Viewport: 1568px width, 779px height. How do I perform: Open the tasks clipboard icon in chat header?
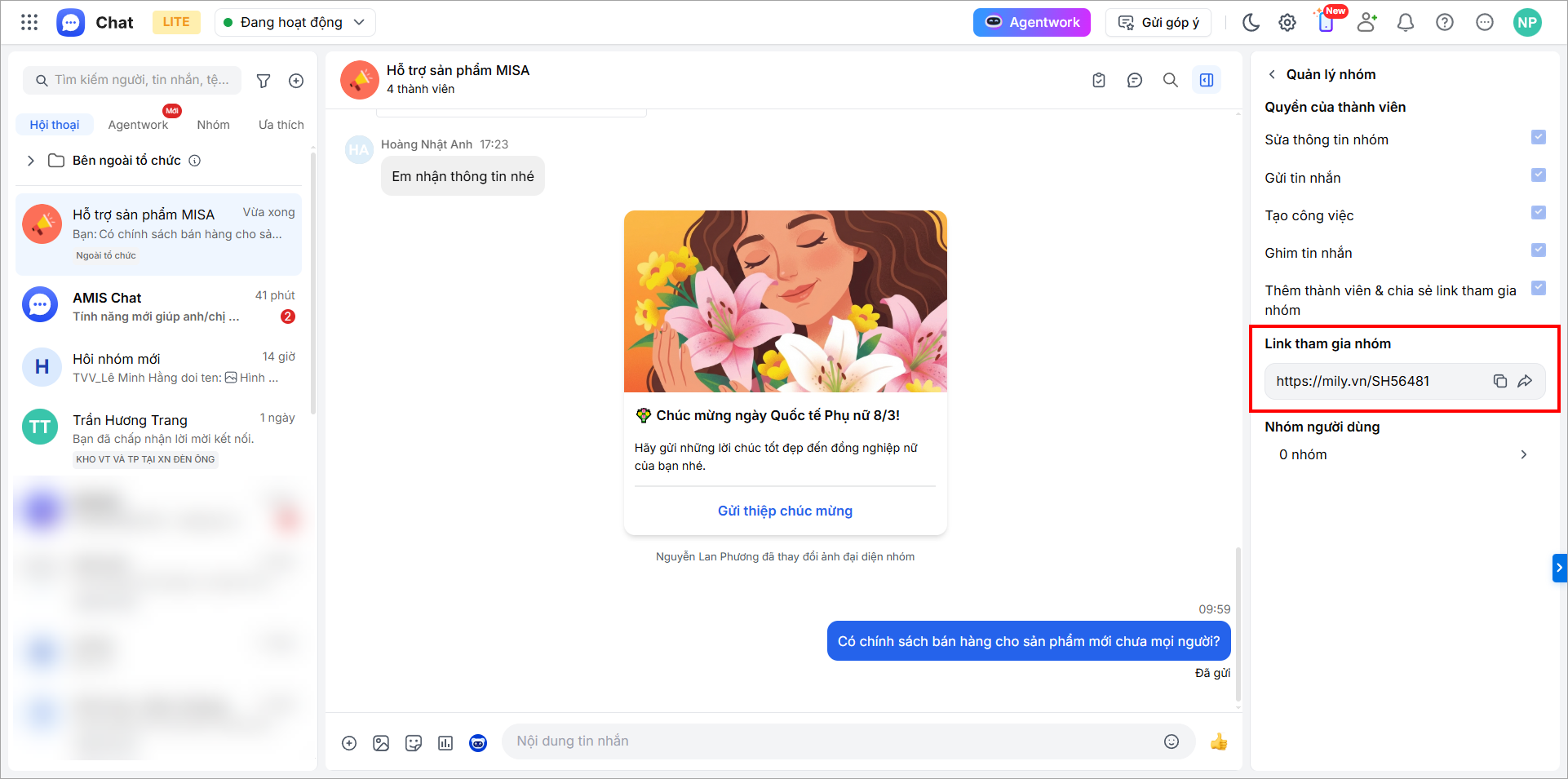[x=1099, y=80]
